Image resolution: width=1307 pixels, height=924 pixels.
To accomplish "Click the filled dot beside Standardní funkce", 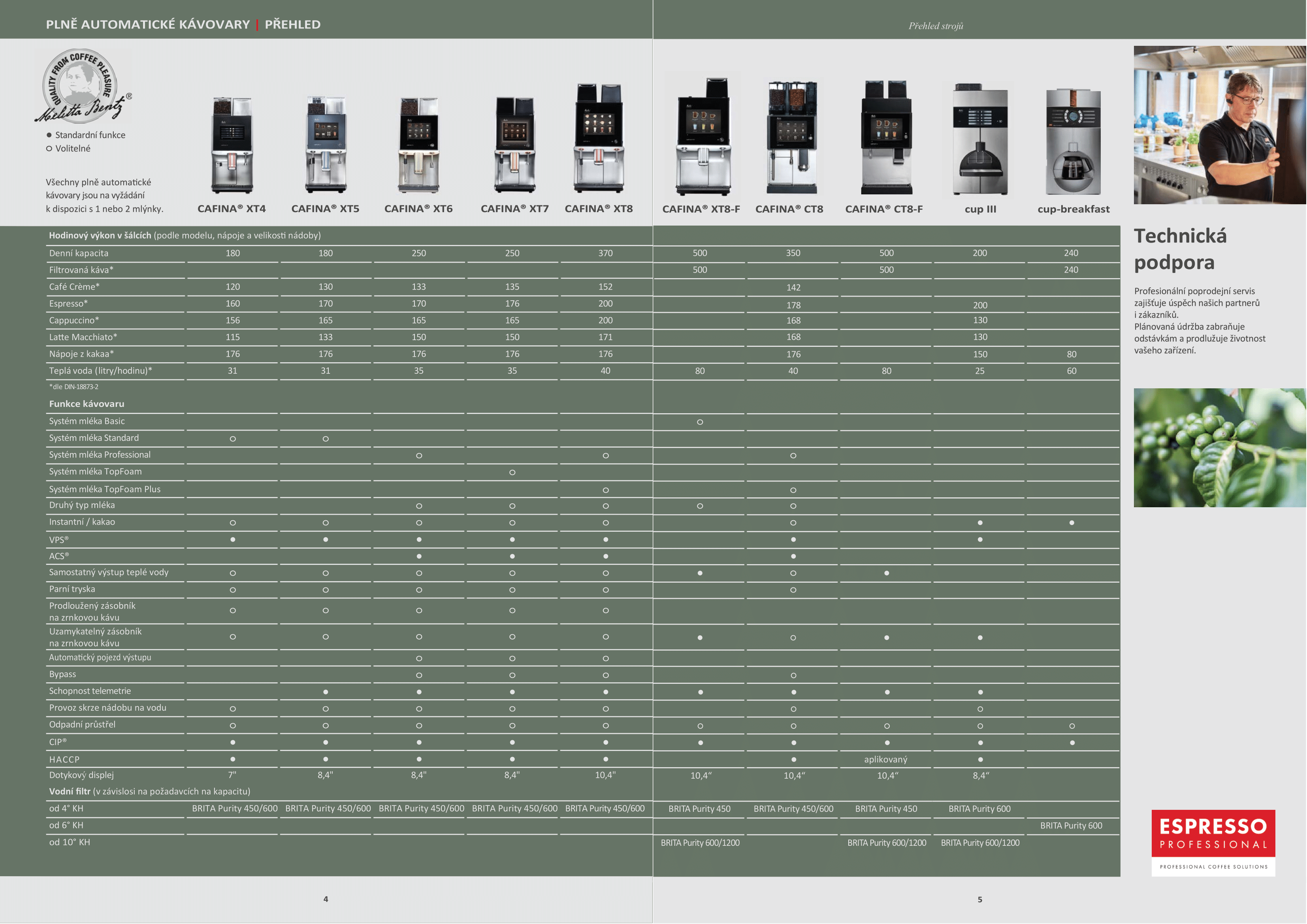I will (49, 135).
